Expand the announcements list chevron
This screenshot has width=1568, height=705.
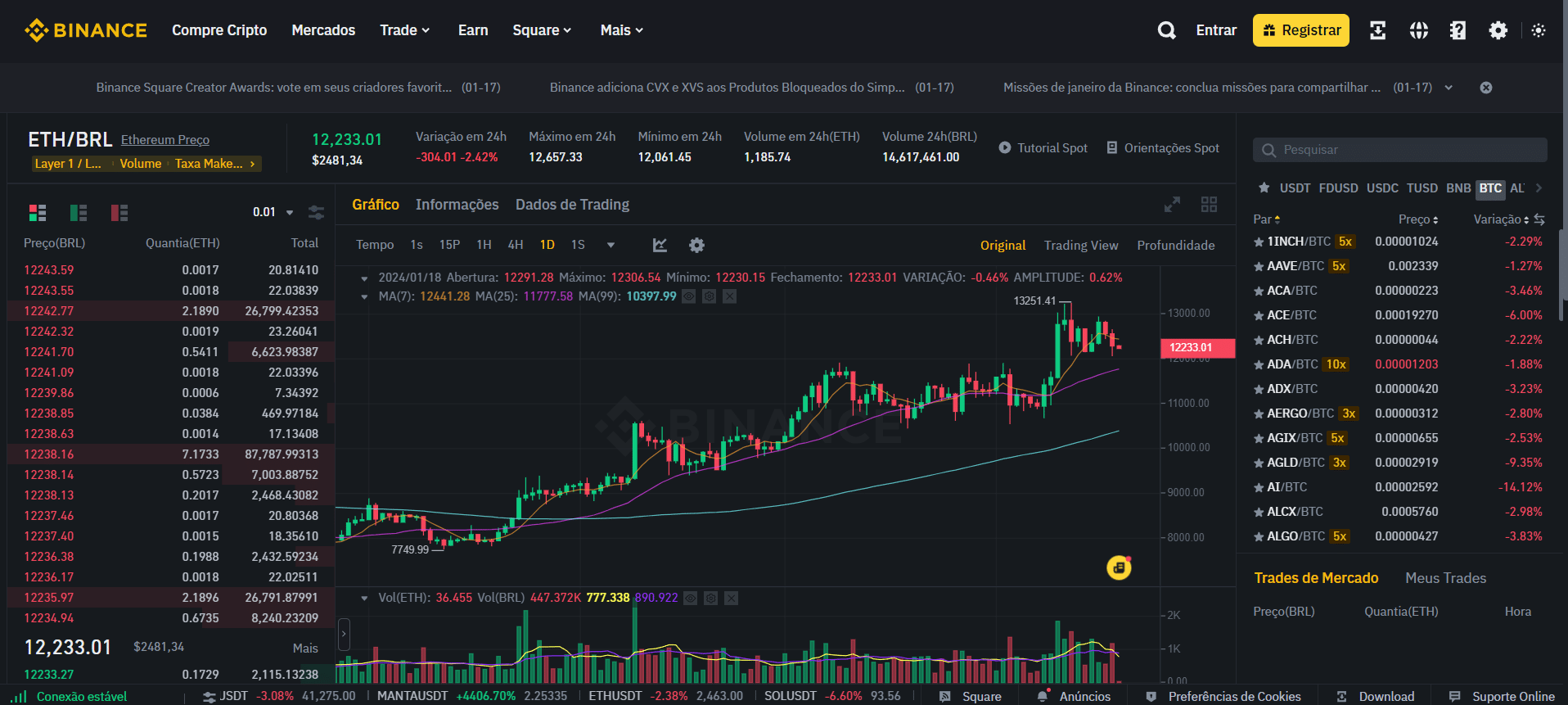[x=1449, y=88]
